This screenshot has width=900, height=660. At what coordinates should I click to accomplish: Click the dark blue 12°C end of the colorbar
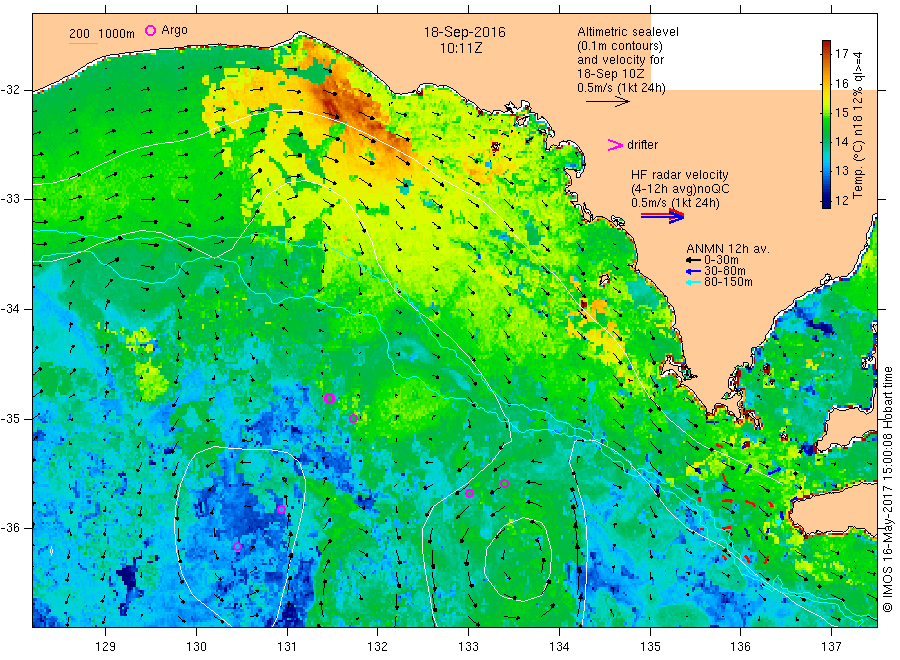click(826, 202)
